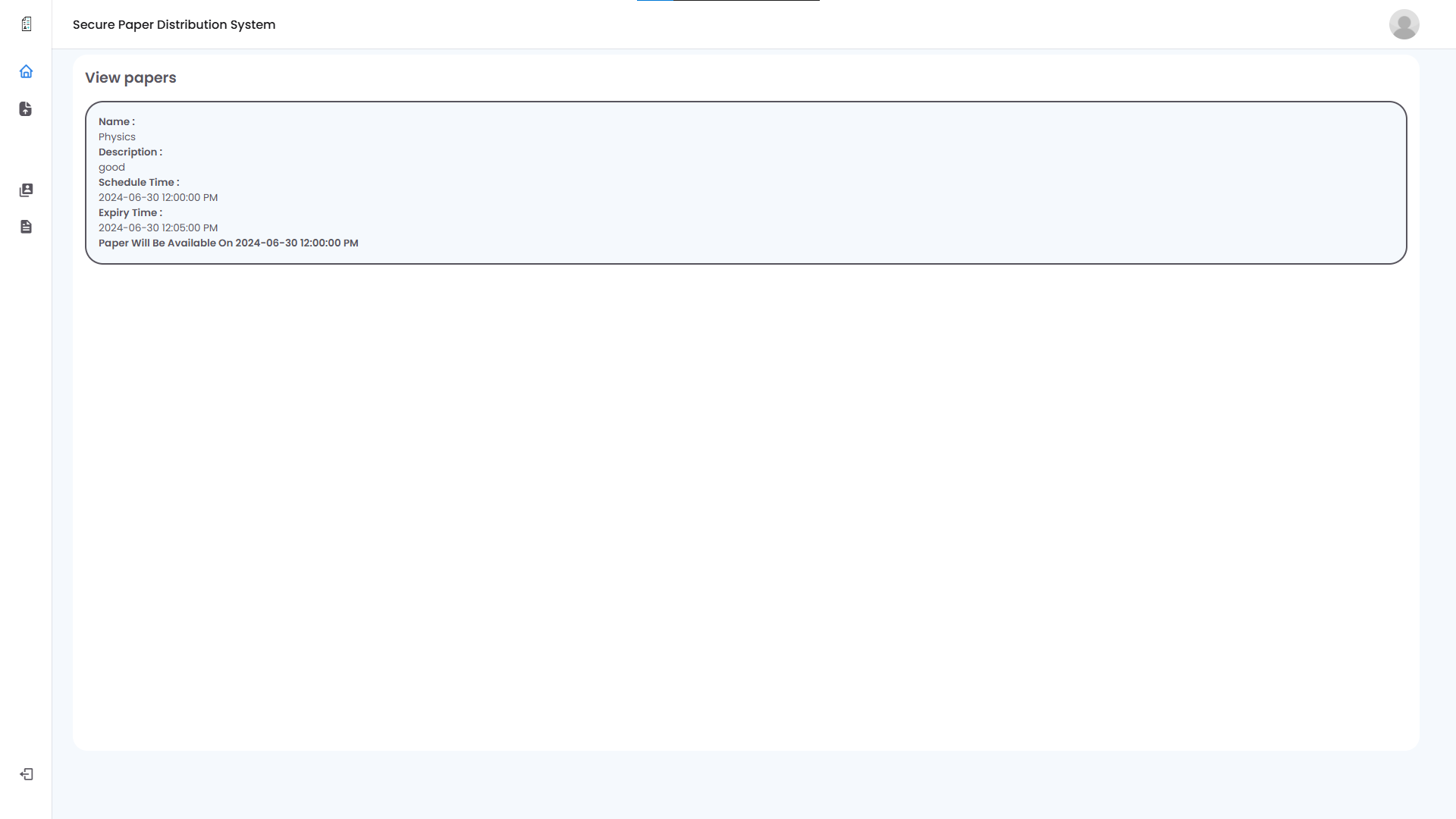Click the Name label in paper card
This screenshot has width=1456, height=819.
(x=116, y=121)
